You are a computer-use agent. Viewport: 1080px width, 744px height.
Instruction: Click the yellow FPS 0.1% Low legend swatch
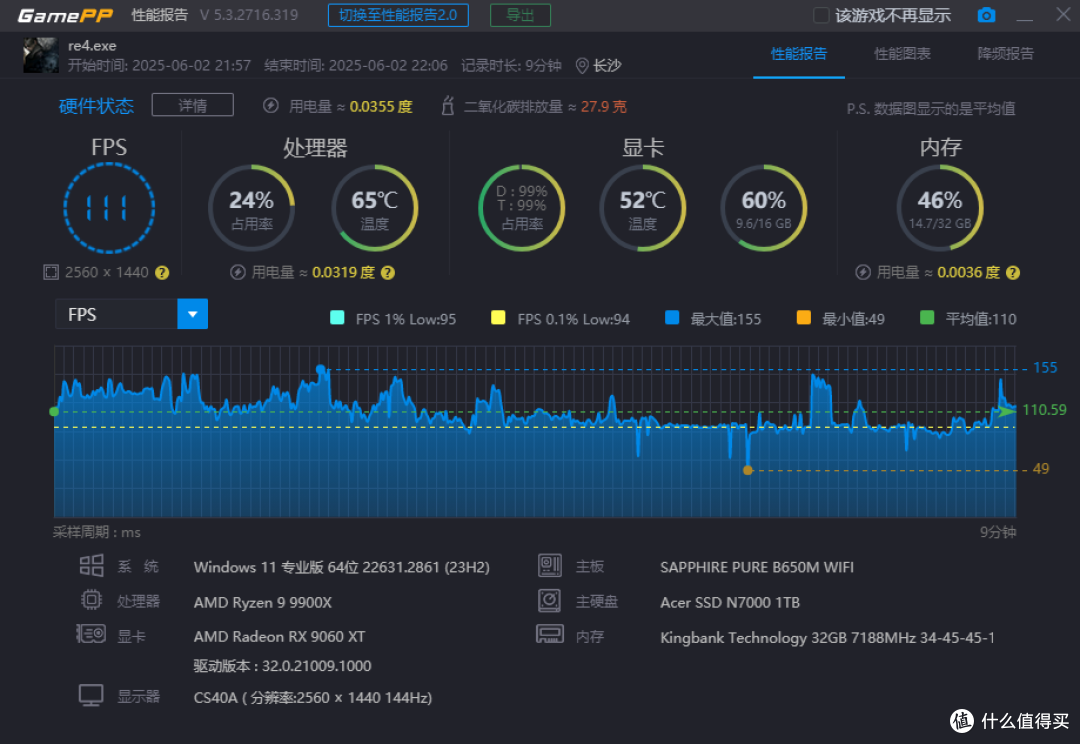click(498, 318)
